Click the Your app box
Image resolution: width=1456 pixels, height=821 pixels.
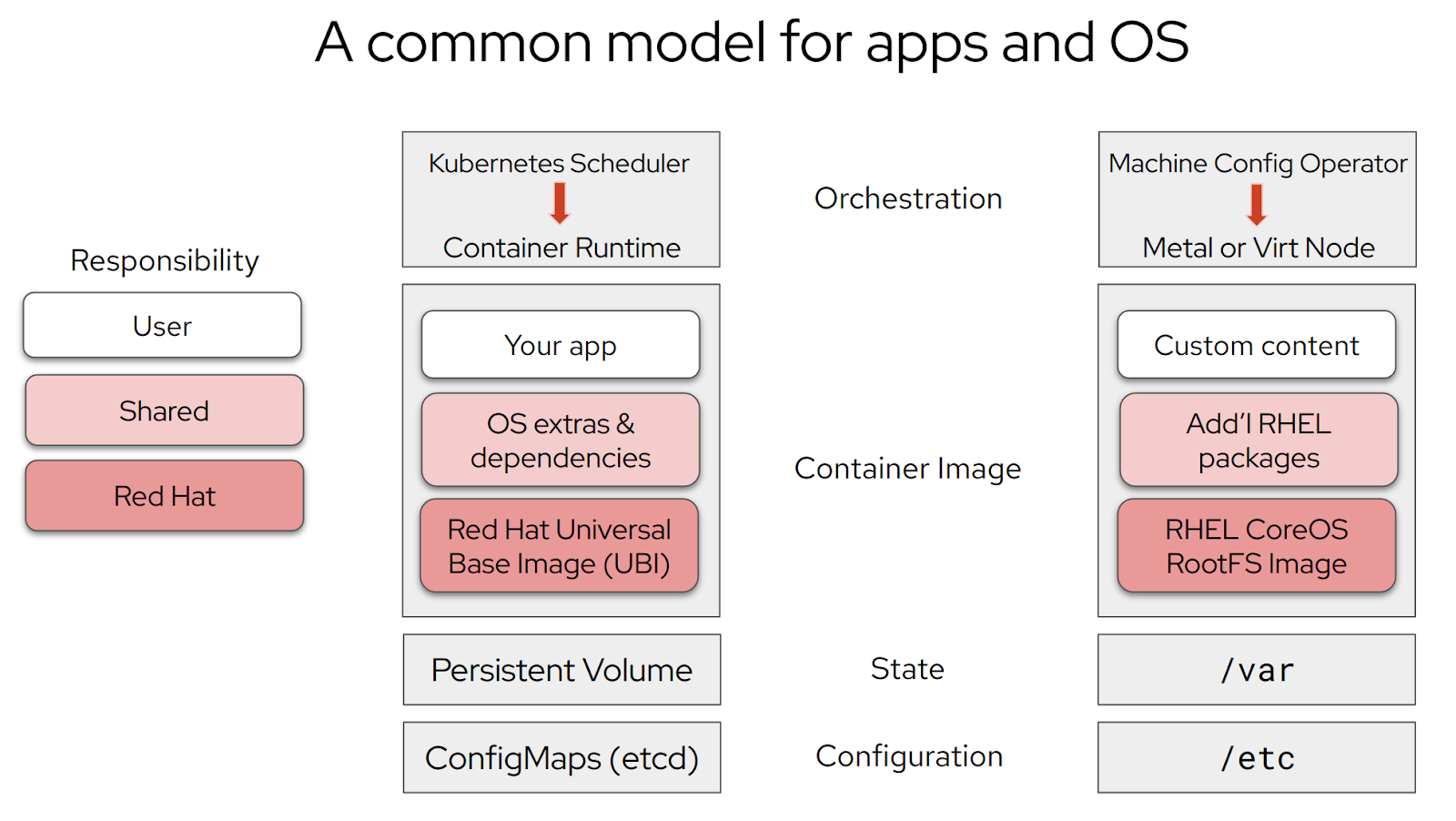(x=561, y=345)
